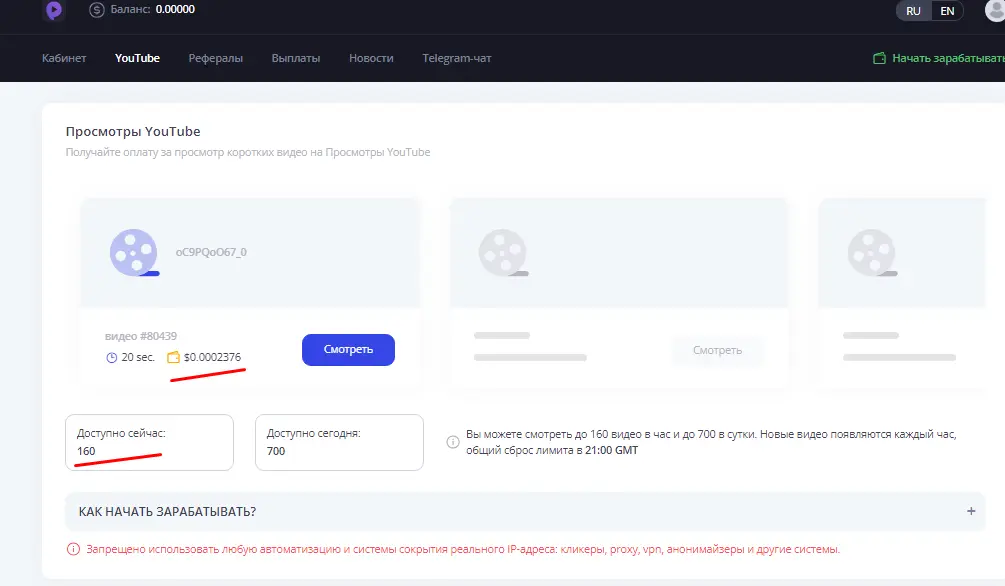Click the video ID oC9PQoO67_0 text
This screenshot has height=586, width=1005.
pos(211,253)
